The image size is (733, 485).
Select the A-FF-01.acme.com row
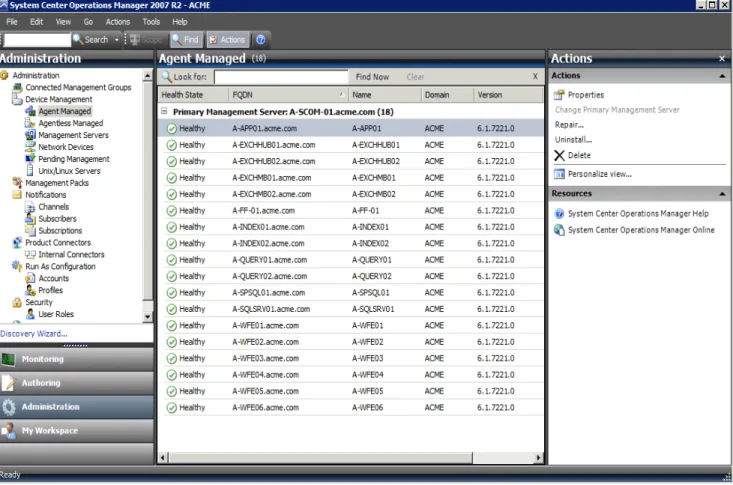(x=351, y=211)
